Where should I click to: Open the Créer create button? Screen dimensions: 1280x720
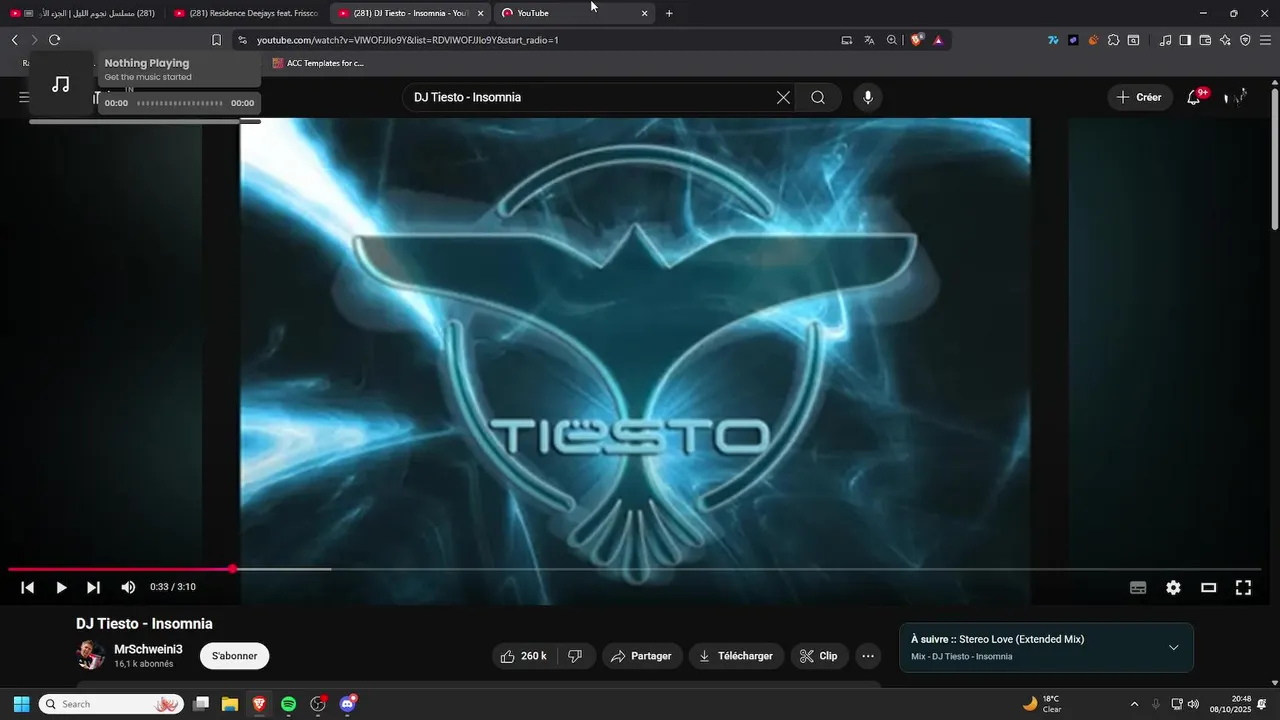click(1140, 97)
